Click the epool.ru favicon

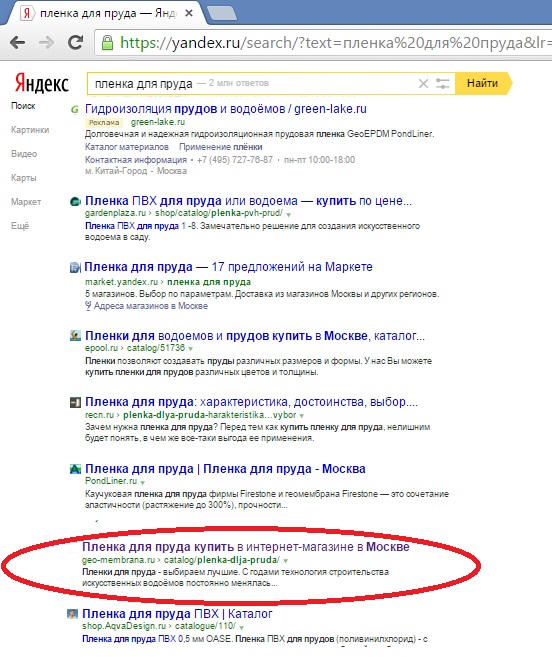(75, 336)
